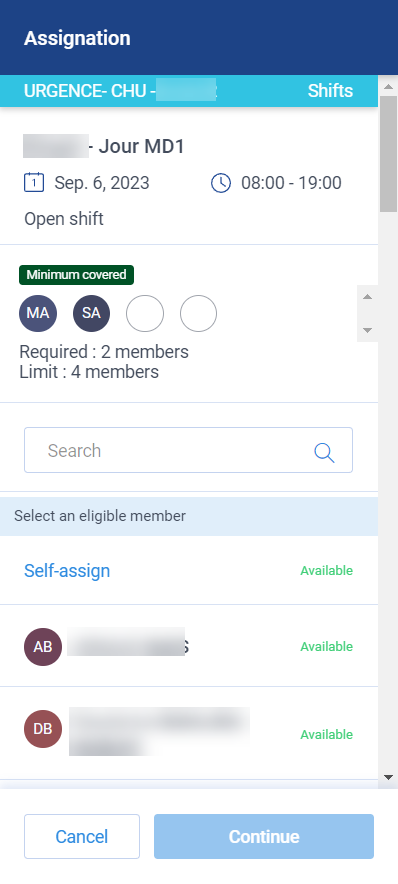The image size is (398, 884).
Task: Click the DB member avatar
Action: click(43, 729)
